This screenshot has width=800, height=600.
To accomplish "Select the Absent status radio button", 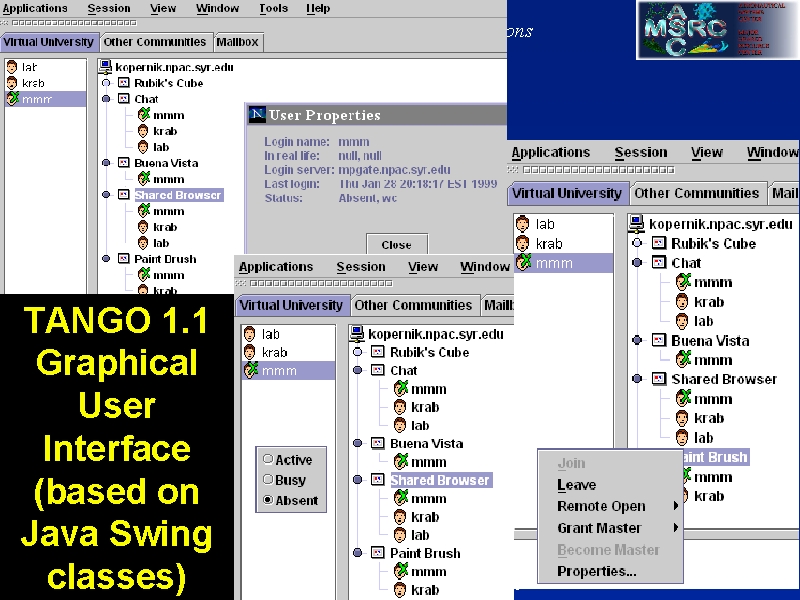I will tap(268, 500).
